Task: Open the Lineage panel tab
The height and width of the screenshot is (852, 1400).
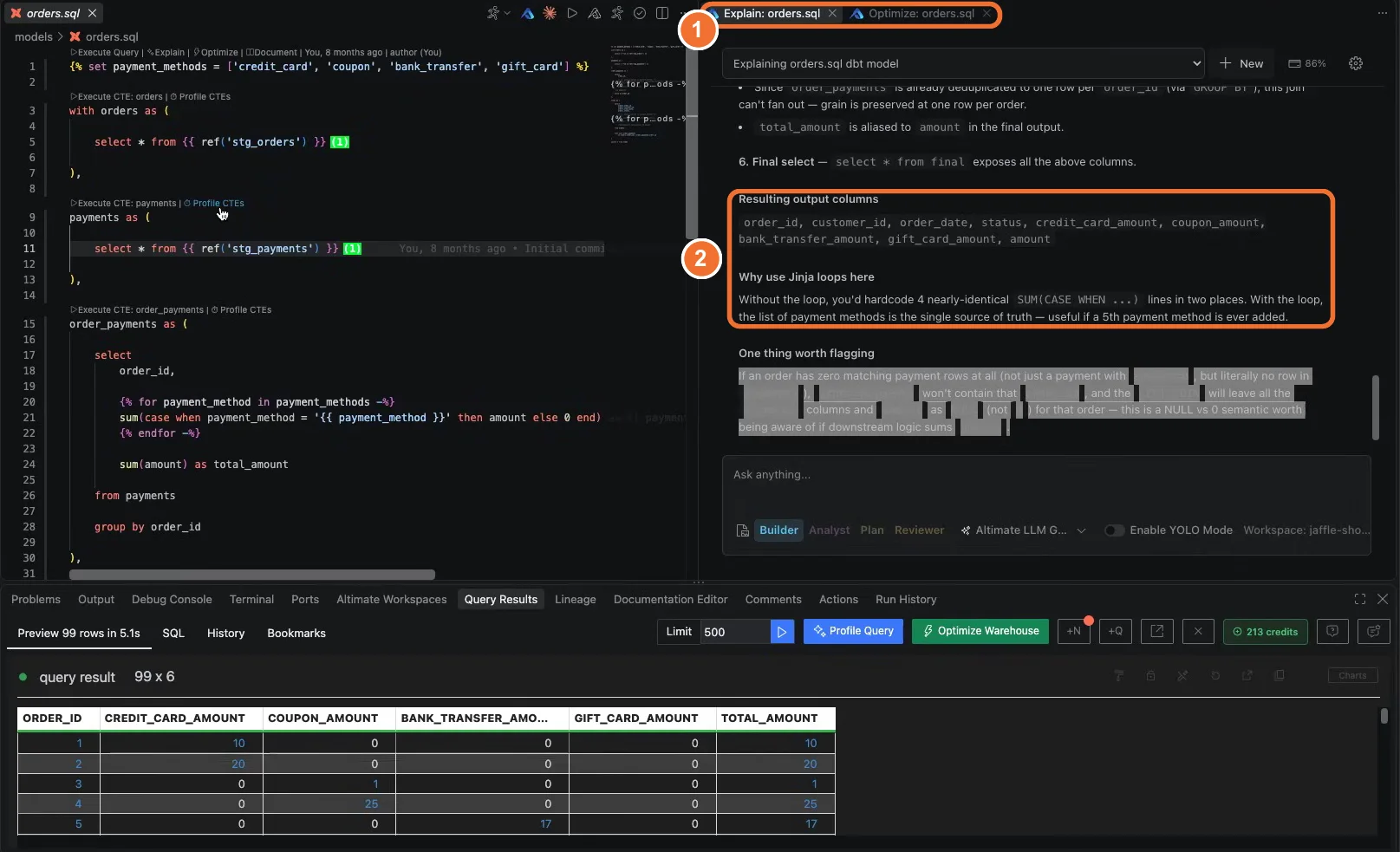Action: tap(576, 599)
